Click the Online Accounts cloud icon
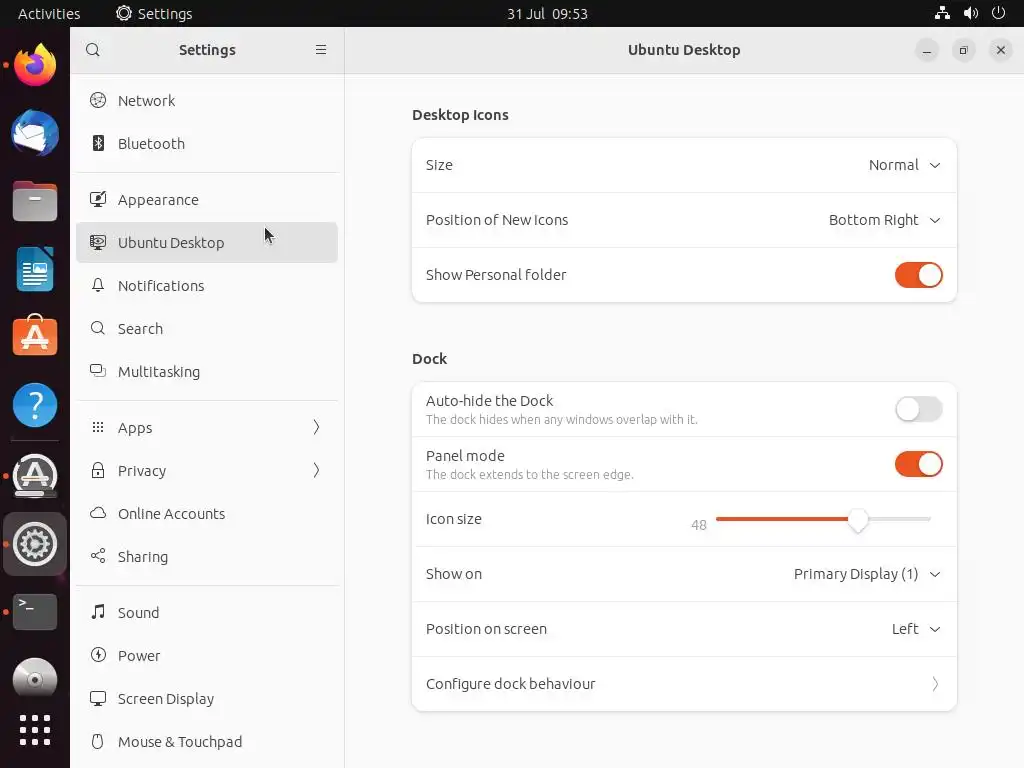1024x768 pixels. tap(98, 513)
